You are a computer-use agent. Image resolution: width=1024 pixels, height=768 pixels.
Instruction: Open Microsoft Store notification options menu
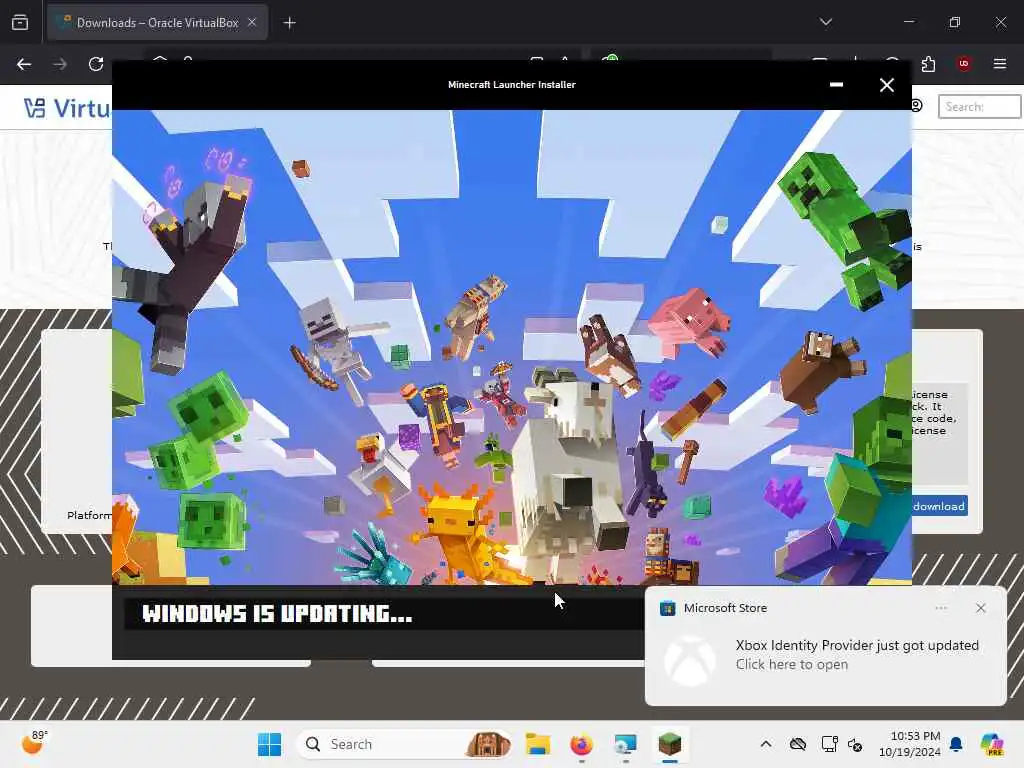tap(941, 608)
